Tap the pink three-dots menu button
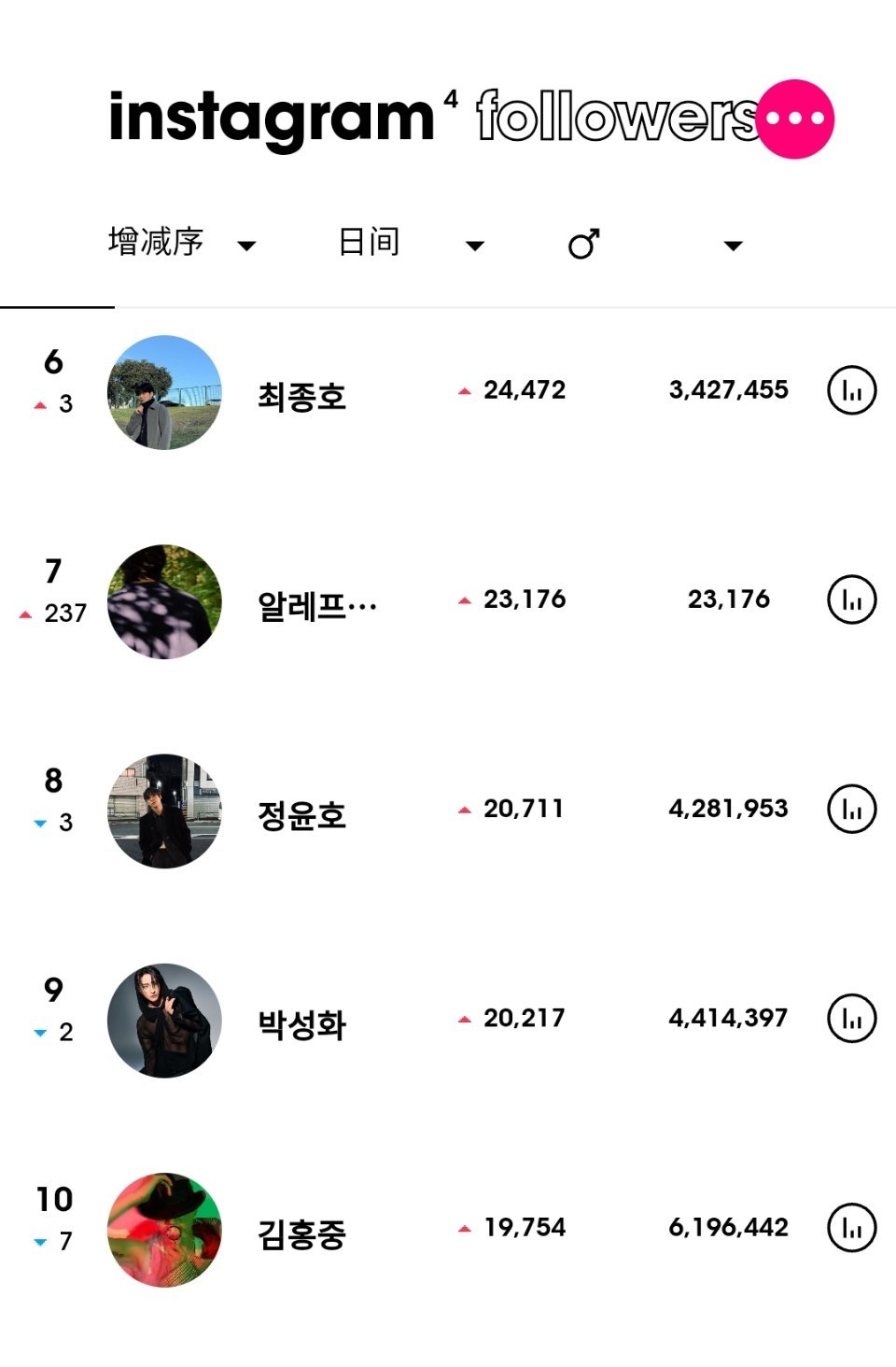The width and height of the screenshot is (896, 1367). tap(795, 119)
